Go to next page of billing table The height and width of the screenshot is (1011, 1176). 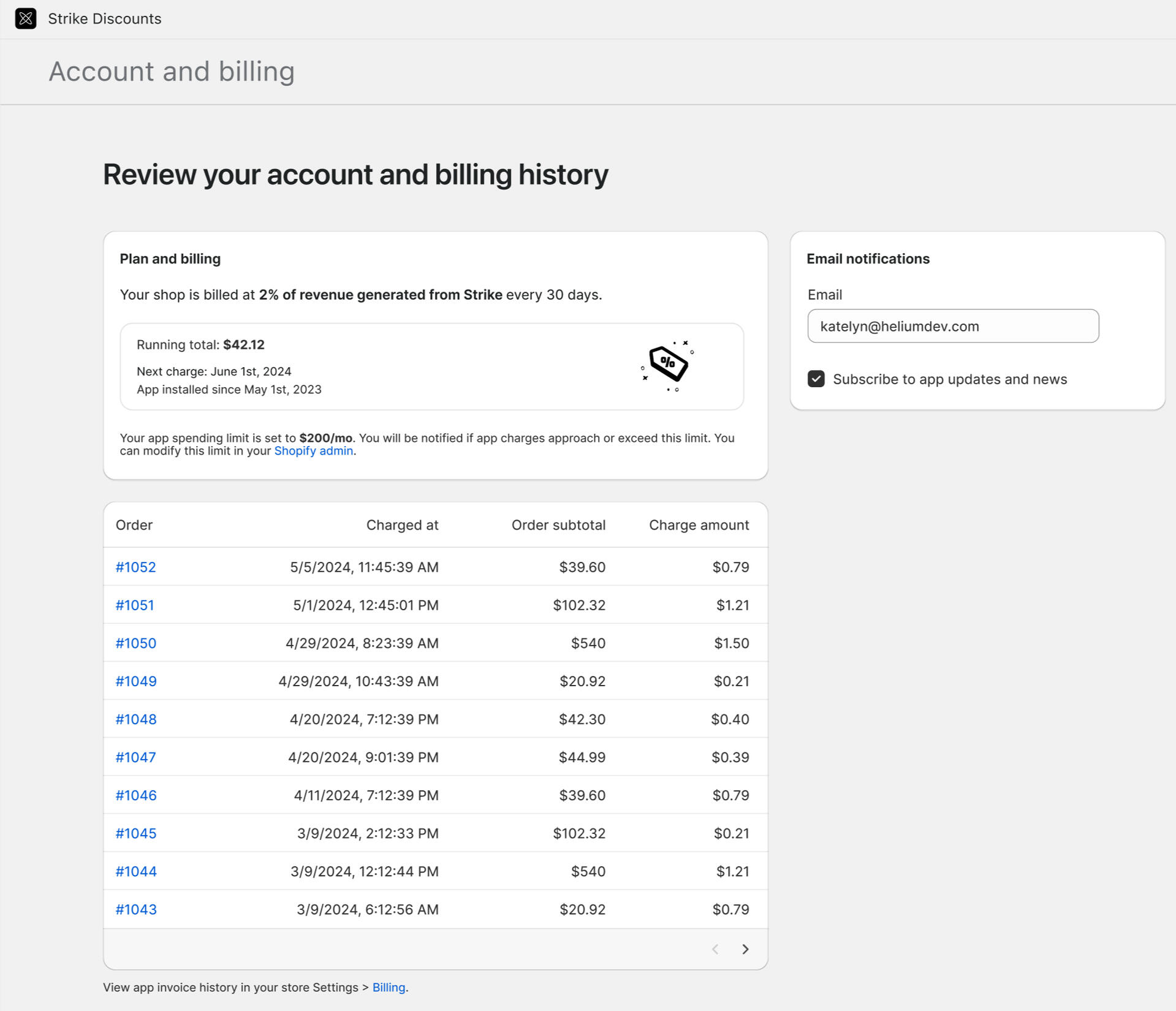click(745, 949)
